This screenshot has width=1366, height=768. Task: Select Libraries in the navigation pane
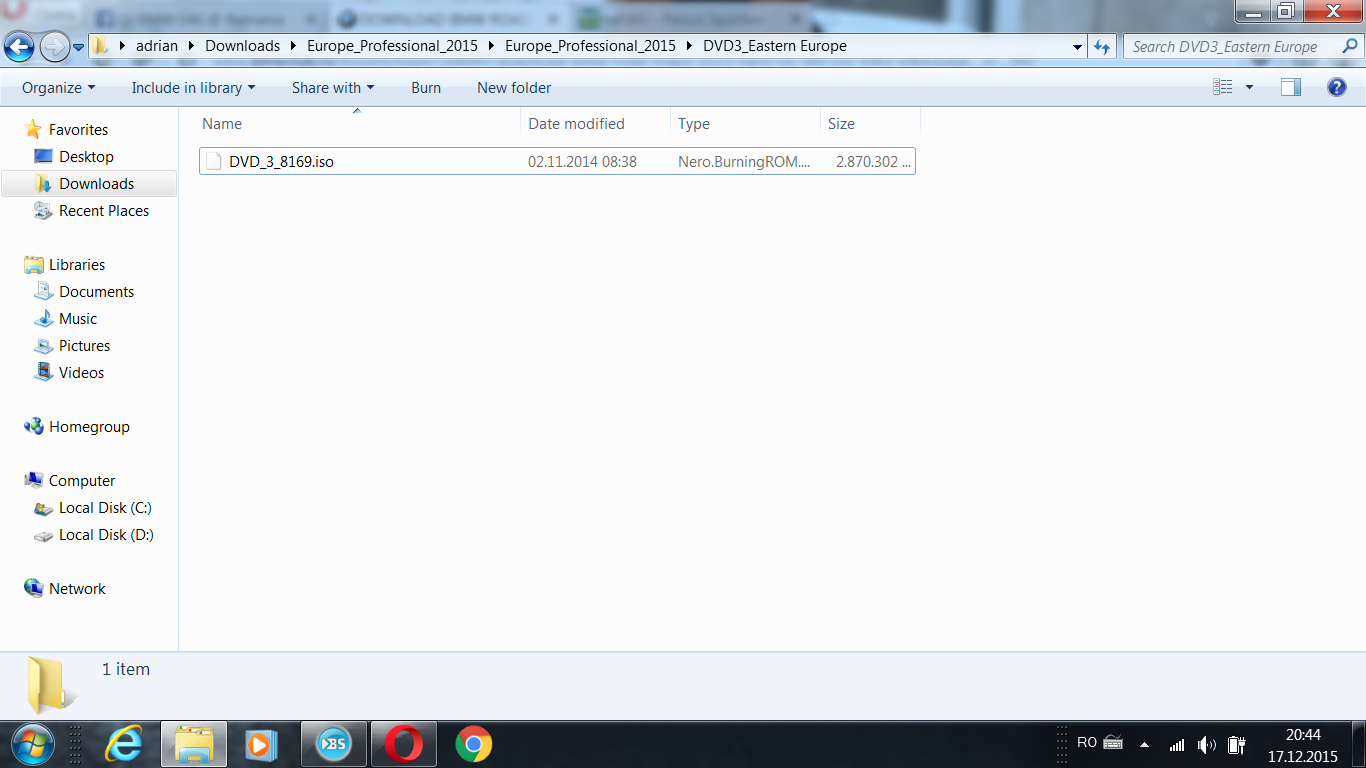point(77,265)
